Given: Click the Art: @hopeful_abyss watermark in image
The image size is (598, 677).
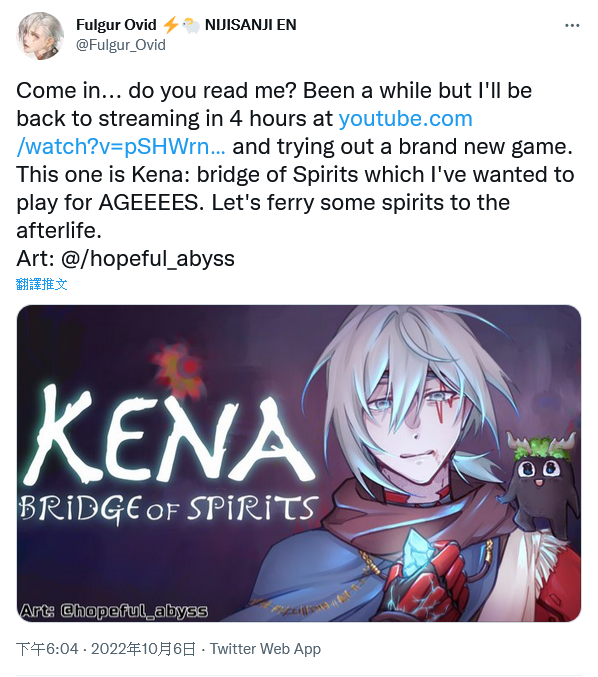Looking at the screenshot, I should 114,610.
